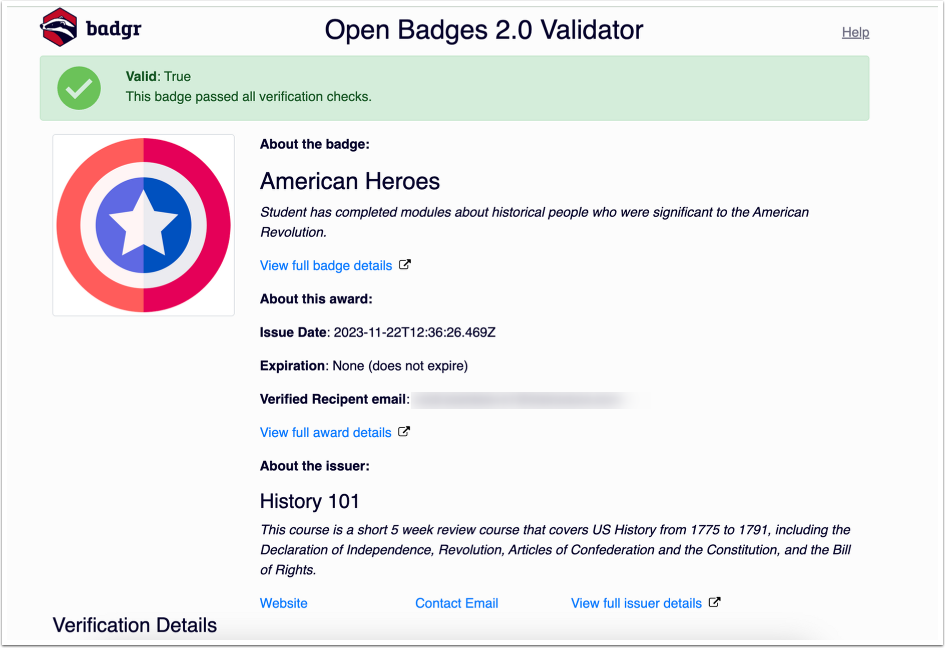Click the Verification Details heading
945x648 pixels.
pos(134,625)
